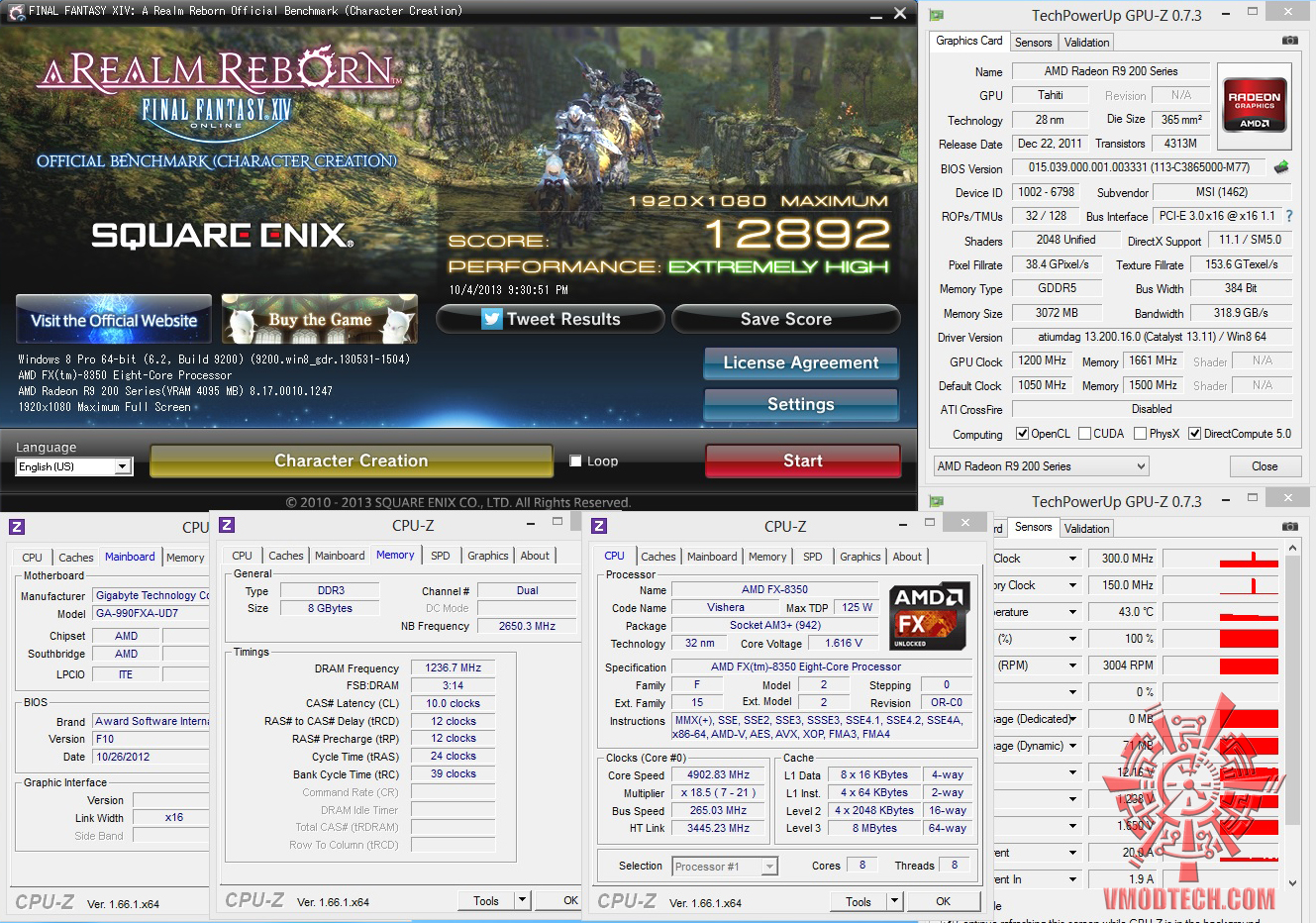1316x923 pixels.
Task: Click the Final Fantasy XIV benchmark title bar icon
Action: 15,12
